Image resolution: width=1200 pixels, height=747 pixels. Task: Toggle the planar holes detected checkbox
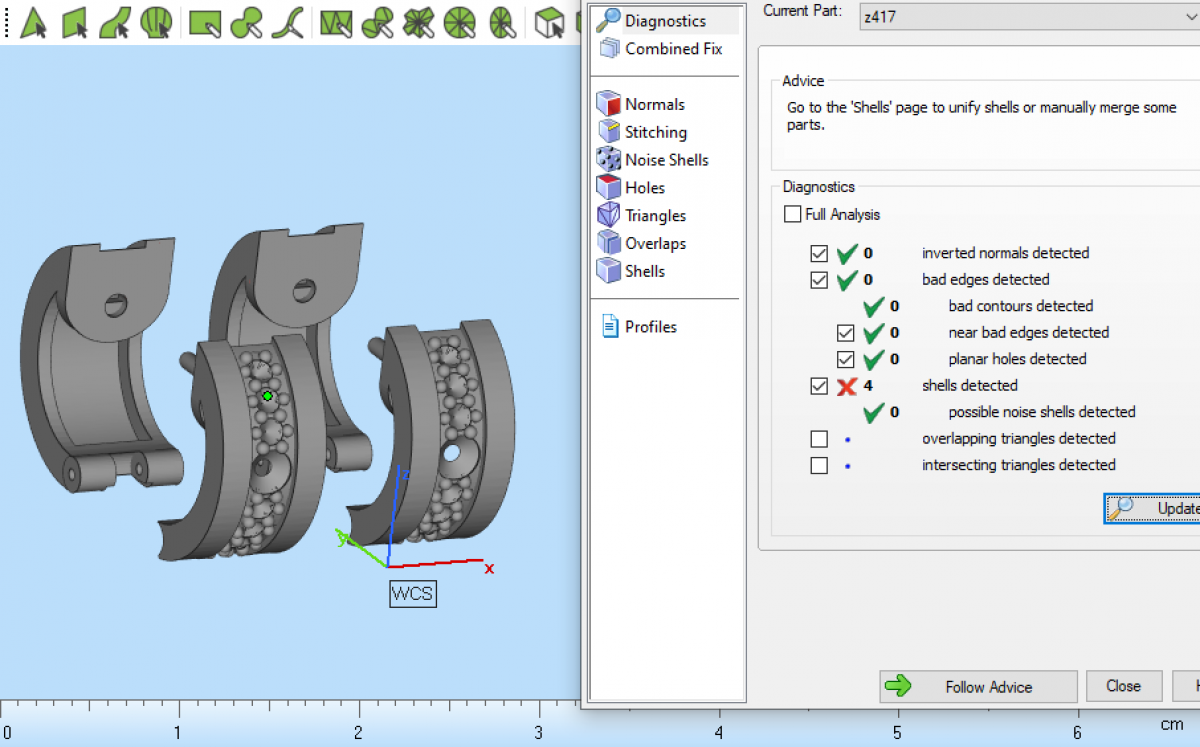(845, 359)
